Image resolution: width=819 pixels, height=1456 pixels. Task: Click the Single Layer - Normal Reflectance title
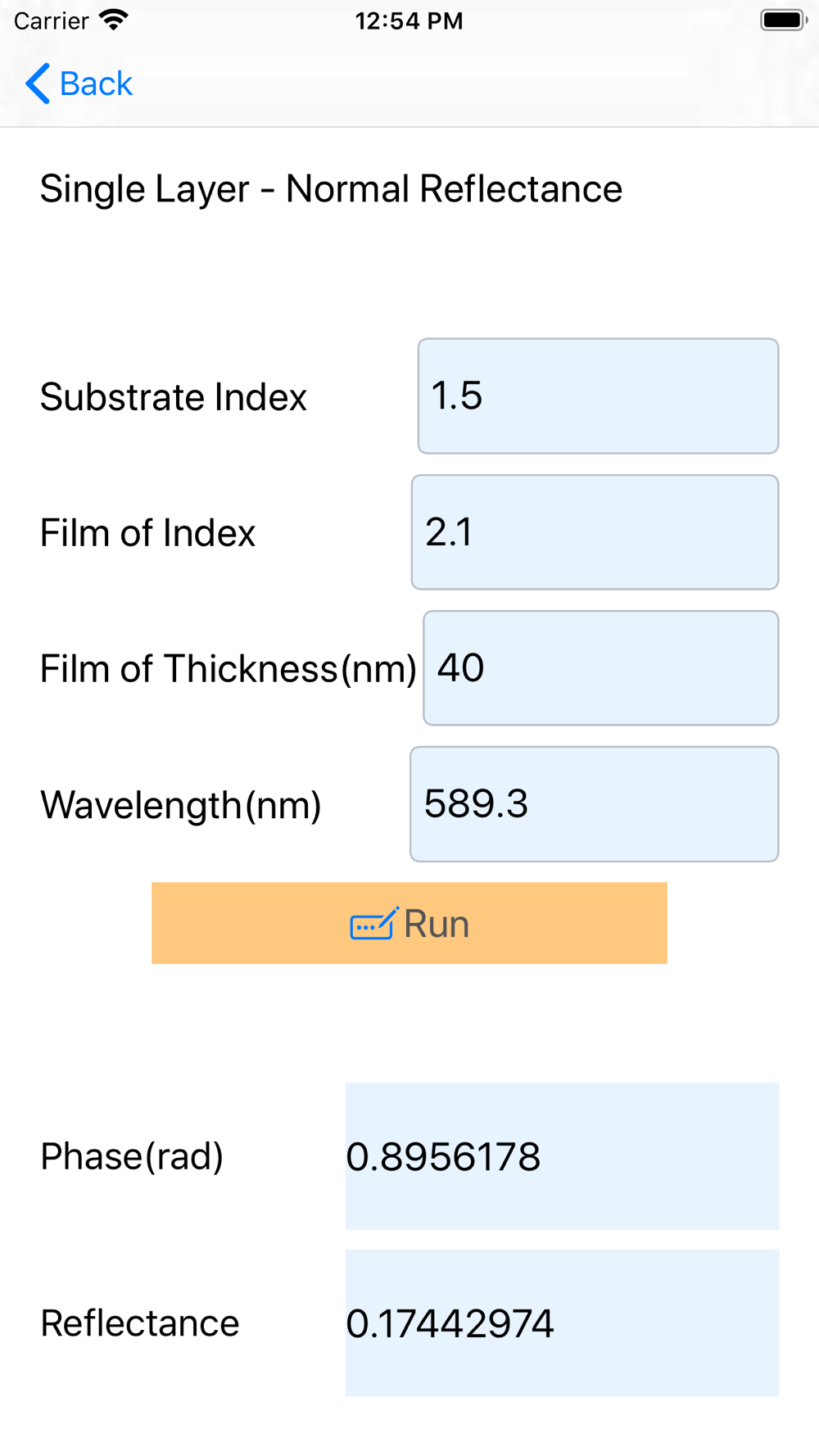click(x=331, y=189)
